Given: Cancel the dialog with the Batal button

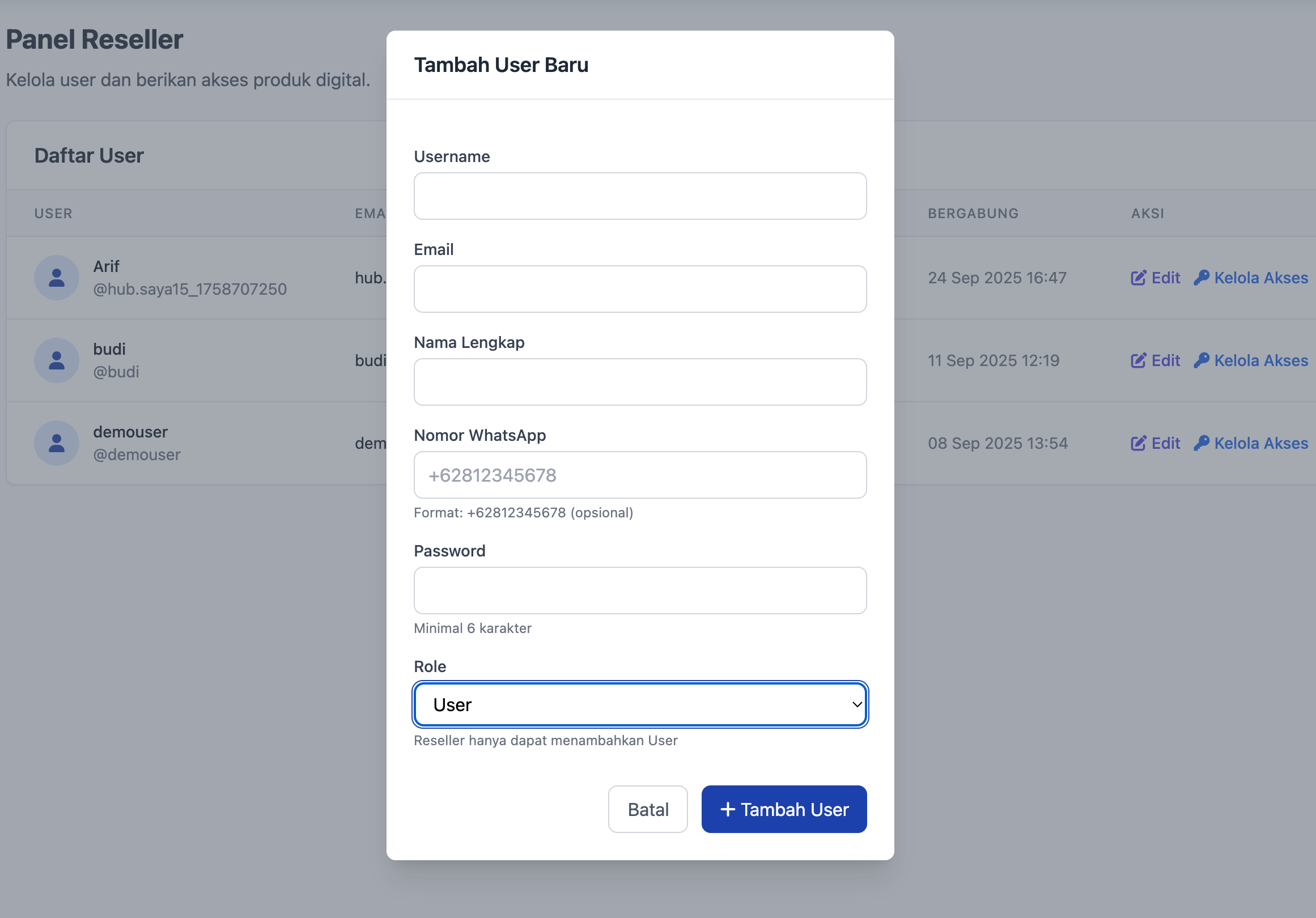Looking at the screenshot, I should click(x=647, y=809).
